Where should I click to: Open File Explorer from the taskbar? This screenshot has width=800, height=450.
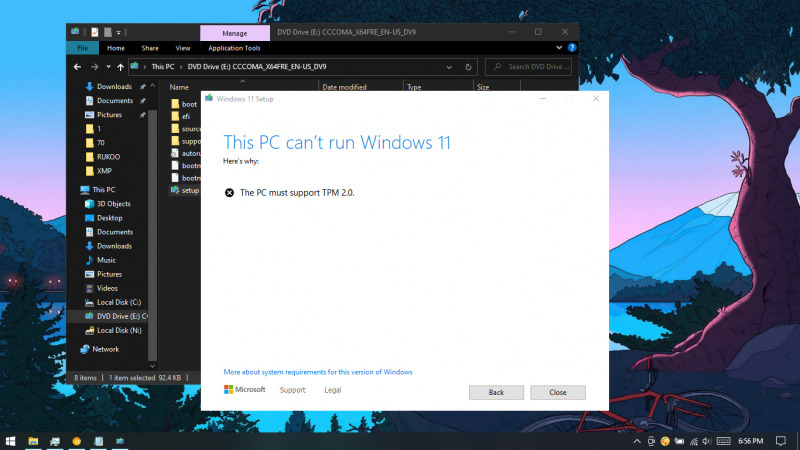[x=33, y=441]
